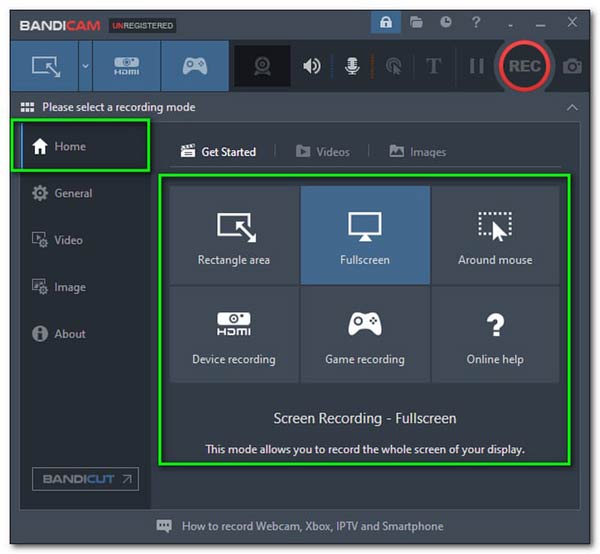Choose the Around mouse tile
The width and height of the screenshot is (600, 554).
coord(495,235)
